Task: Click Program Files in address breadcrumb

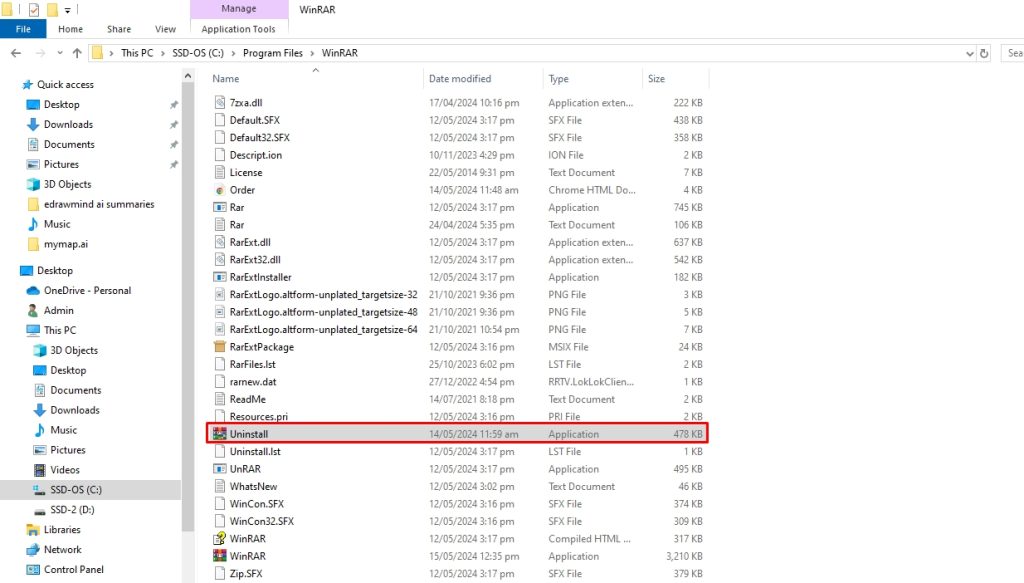Action: point(273,53)
